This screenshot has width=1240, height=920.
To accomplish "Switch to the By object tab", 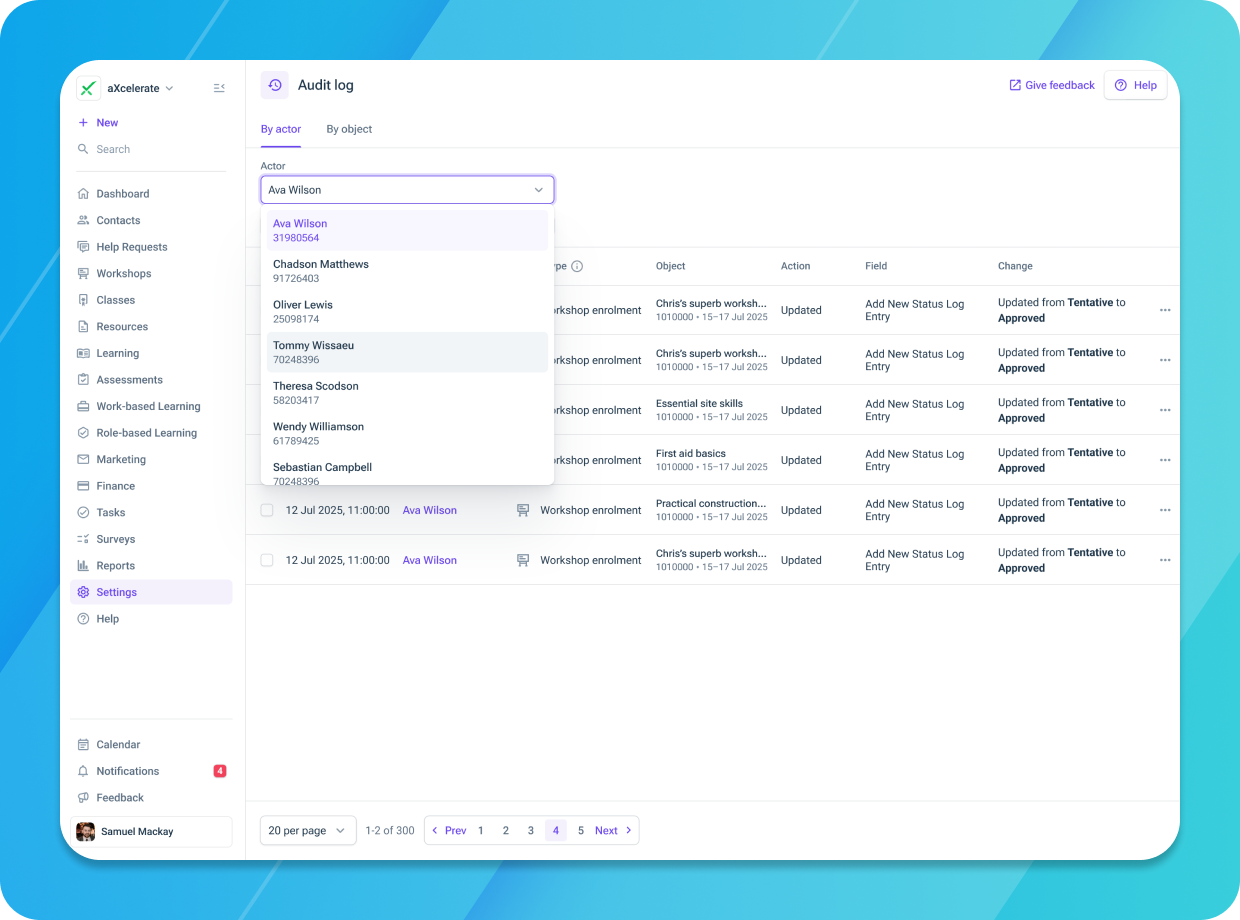I will pos(349,129).
